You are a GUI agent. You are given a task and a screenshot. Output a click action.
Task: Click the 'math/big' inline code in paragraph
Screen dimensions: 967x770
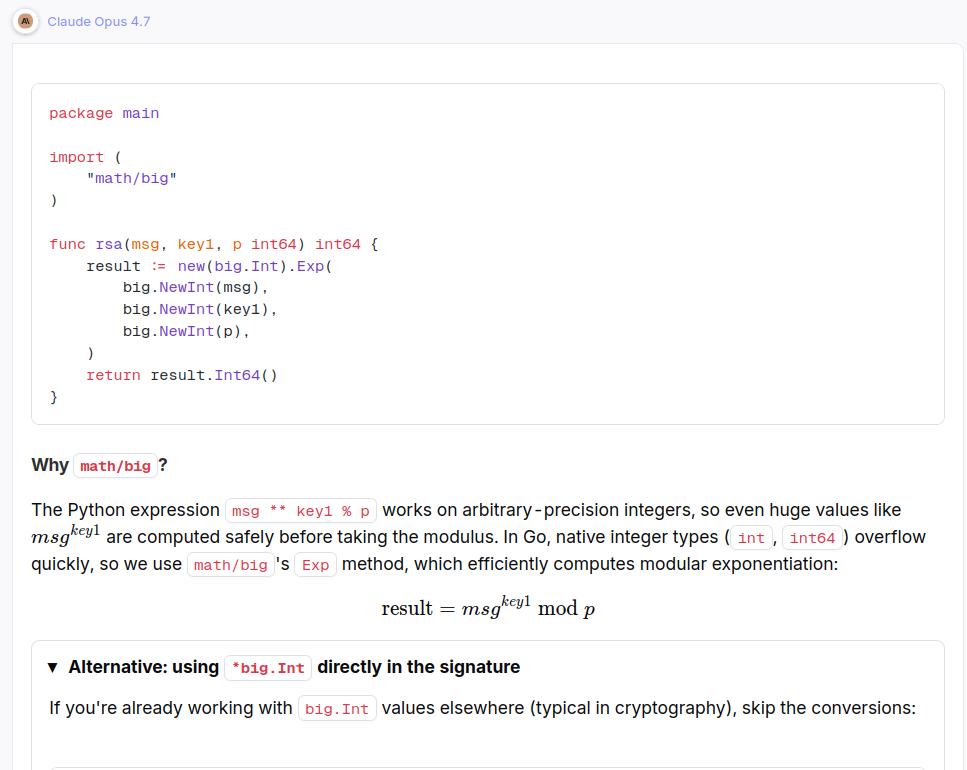point(231,565)
